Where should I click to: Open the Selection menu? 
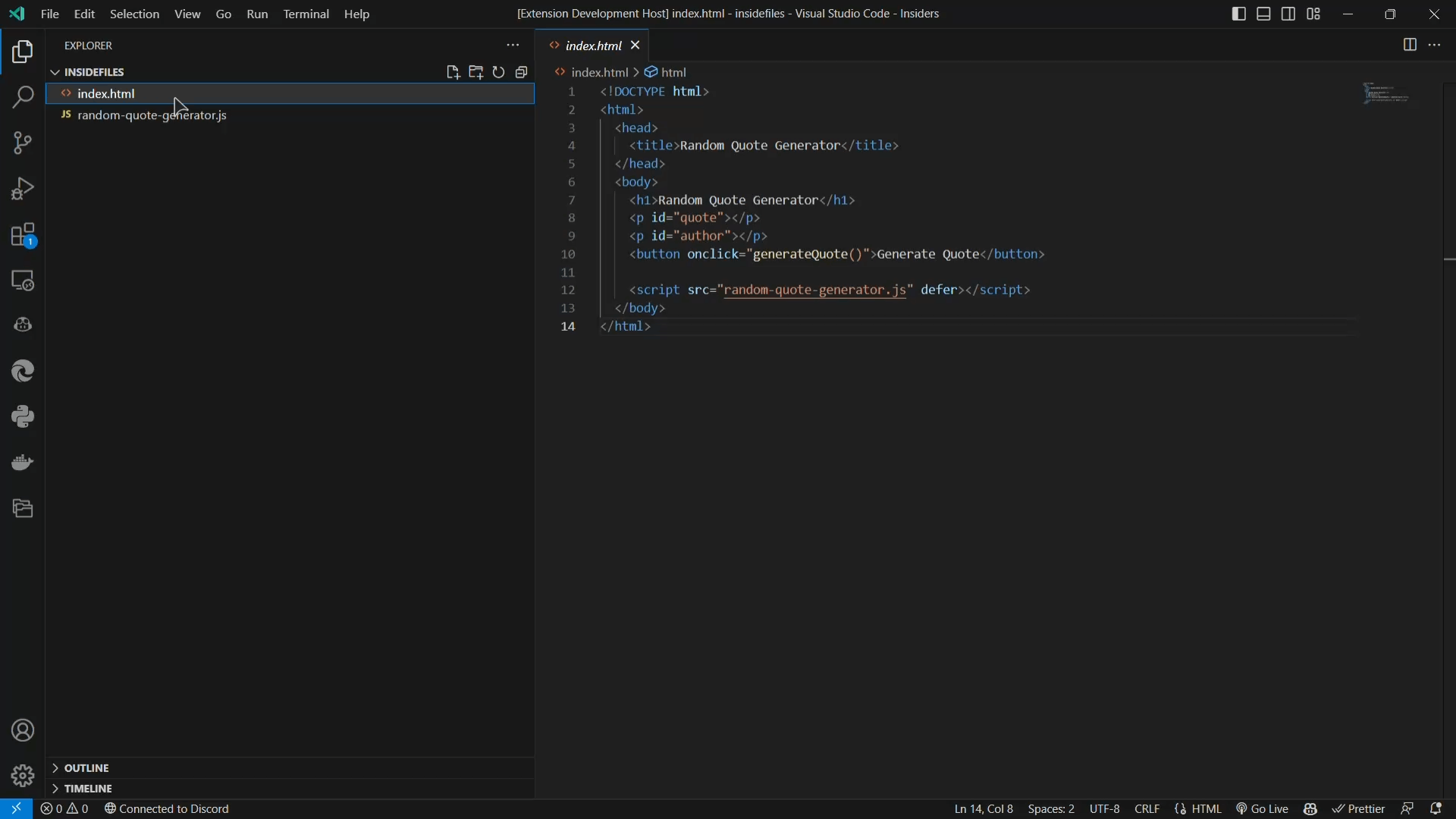point(134,14)
